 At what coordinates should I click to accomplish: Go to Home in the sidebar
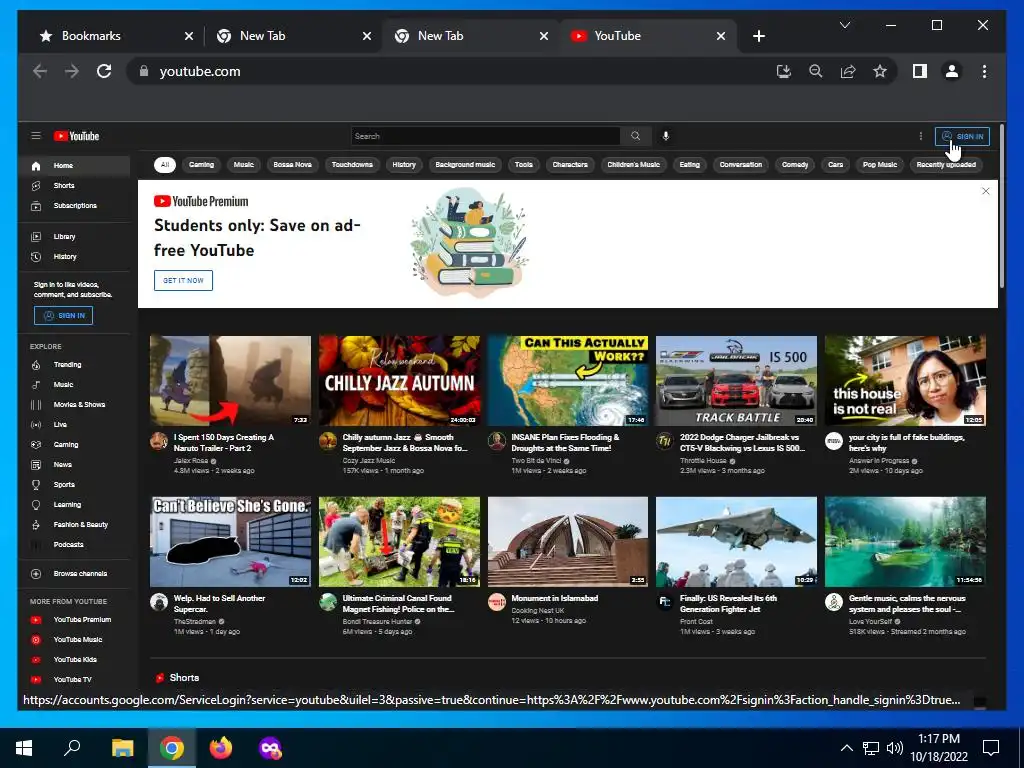point(74,166)
